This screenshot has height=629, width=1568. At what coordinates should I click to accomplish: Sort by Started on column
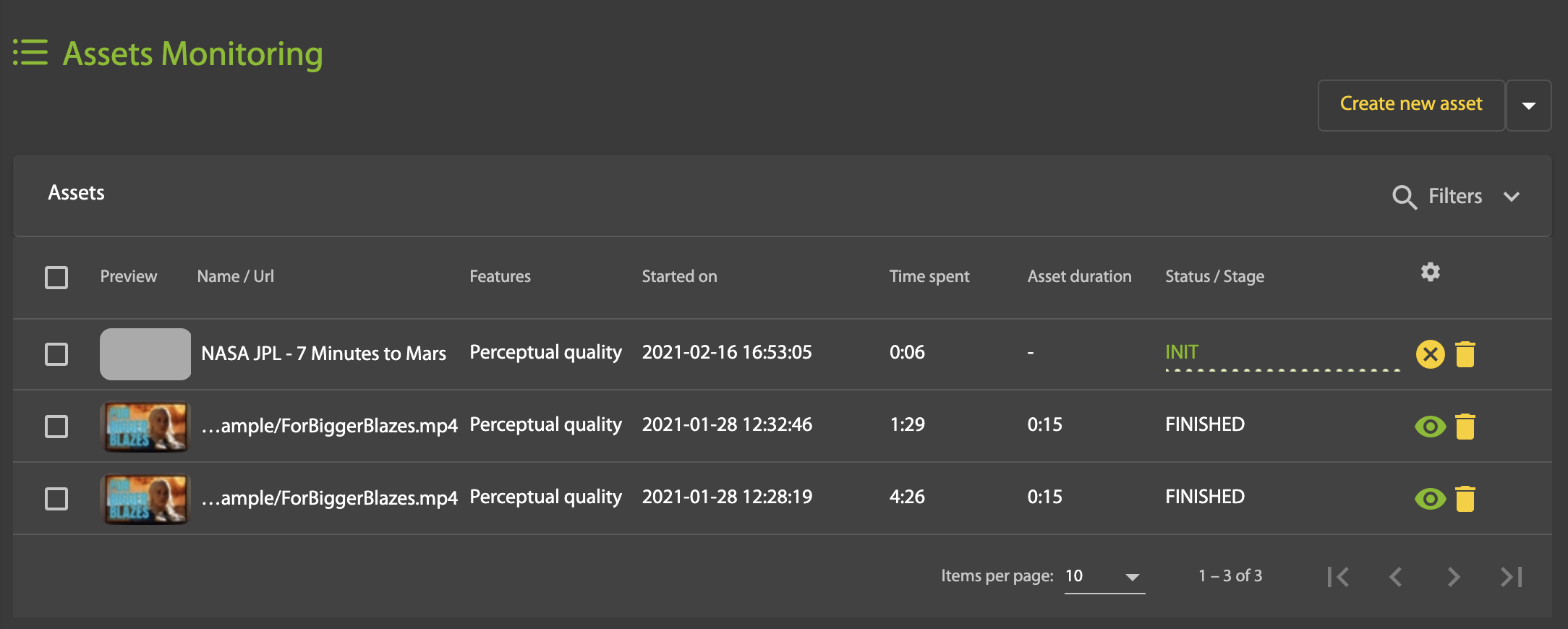679,276
